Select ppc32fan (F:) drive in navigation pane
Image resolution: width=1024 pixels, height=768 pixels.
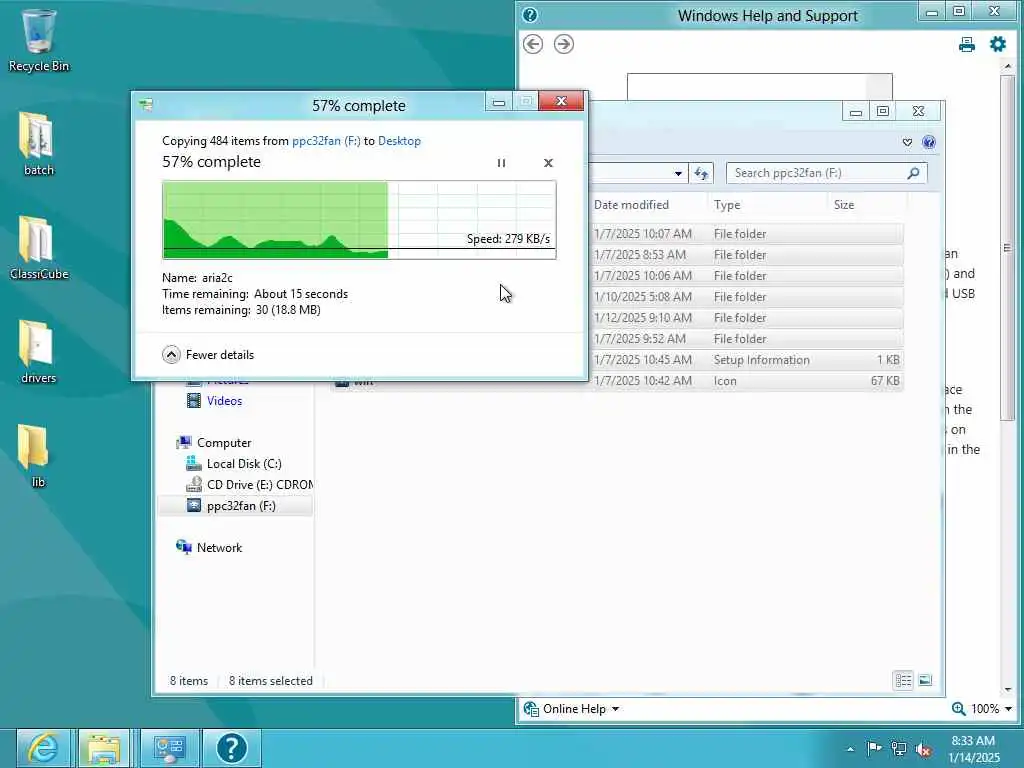click(x=235, y=505)
